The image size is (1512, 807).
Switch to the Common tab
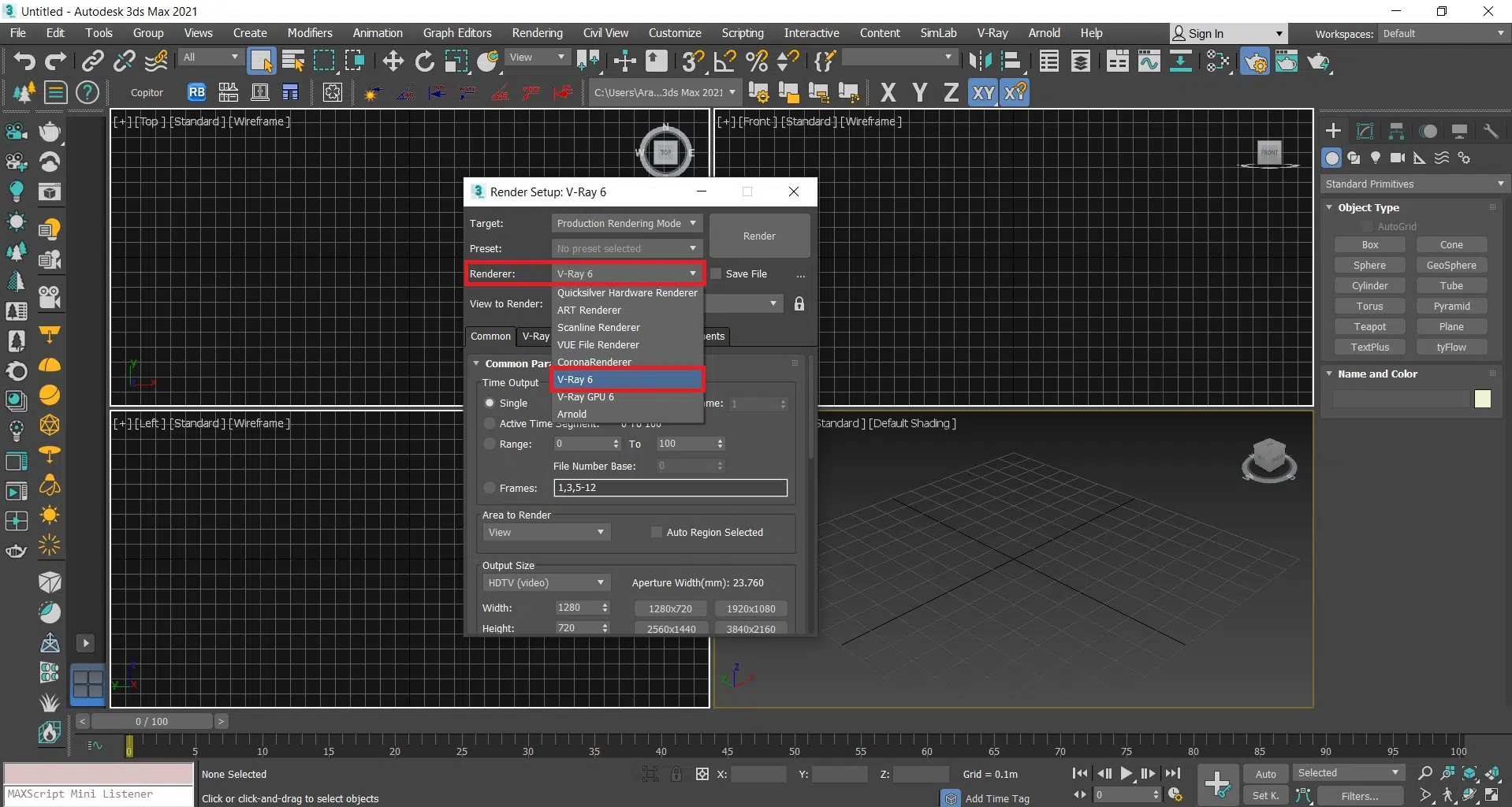pyautogui.click(x=490, y=337)
